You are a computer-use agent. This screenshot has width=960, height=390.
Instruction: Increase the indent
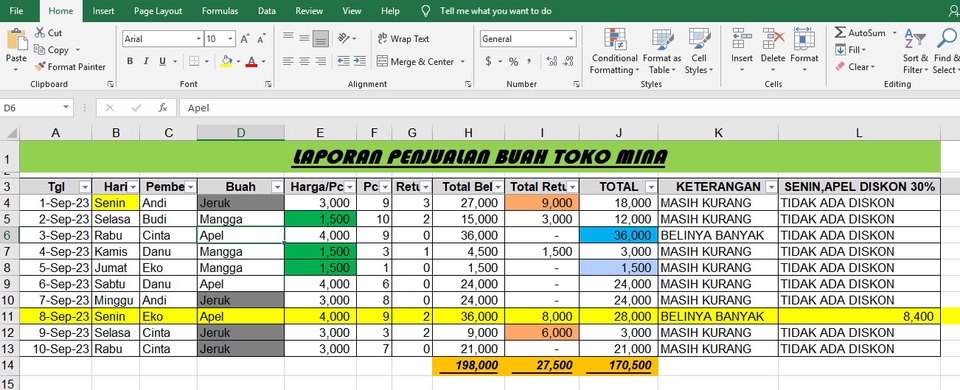359,61
